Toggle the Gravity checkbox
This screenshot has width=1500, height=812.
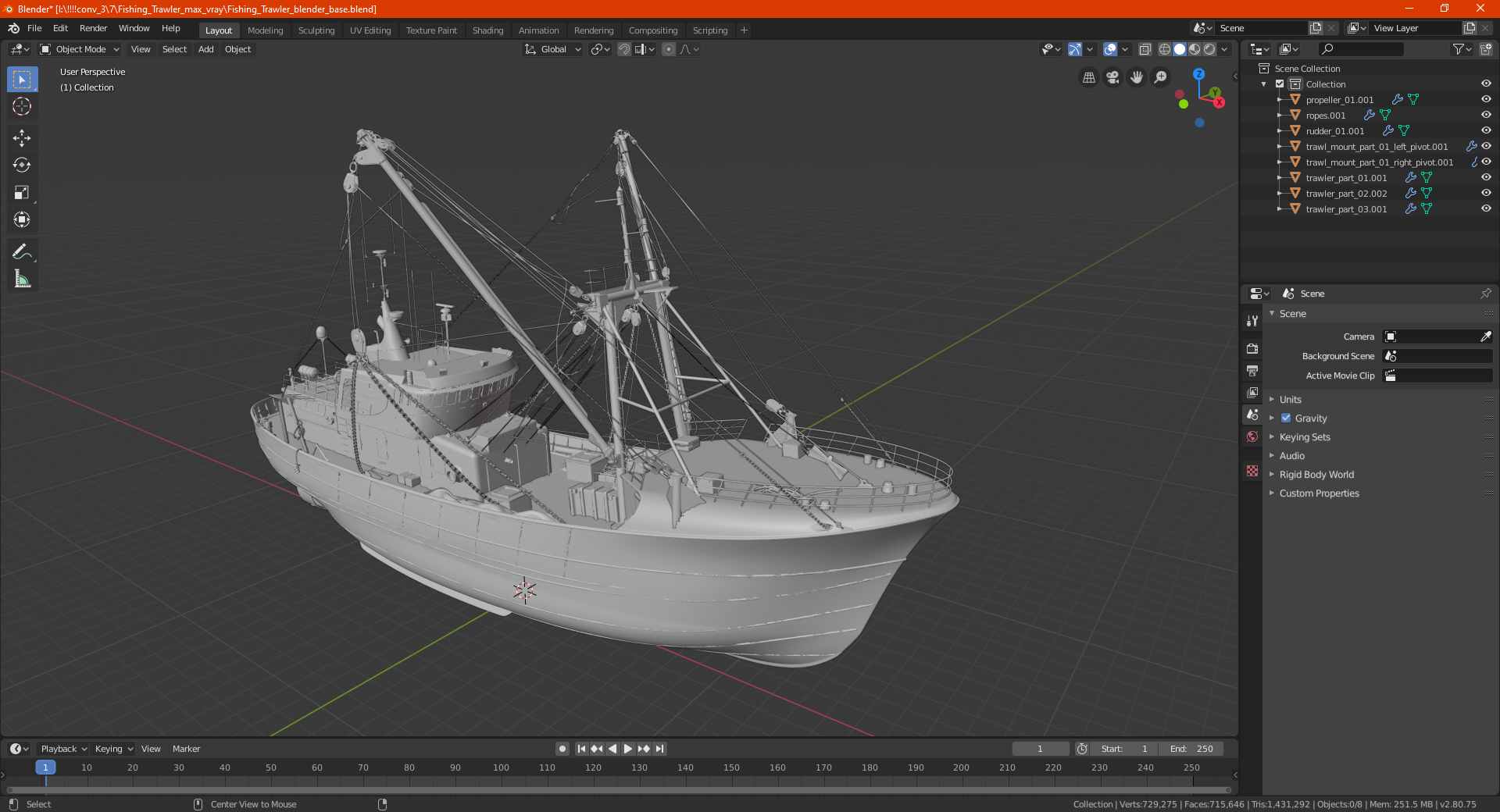[1285, 418]
